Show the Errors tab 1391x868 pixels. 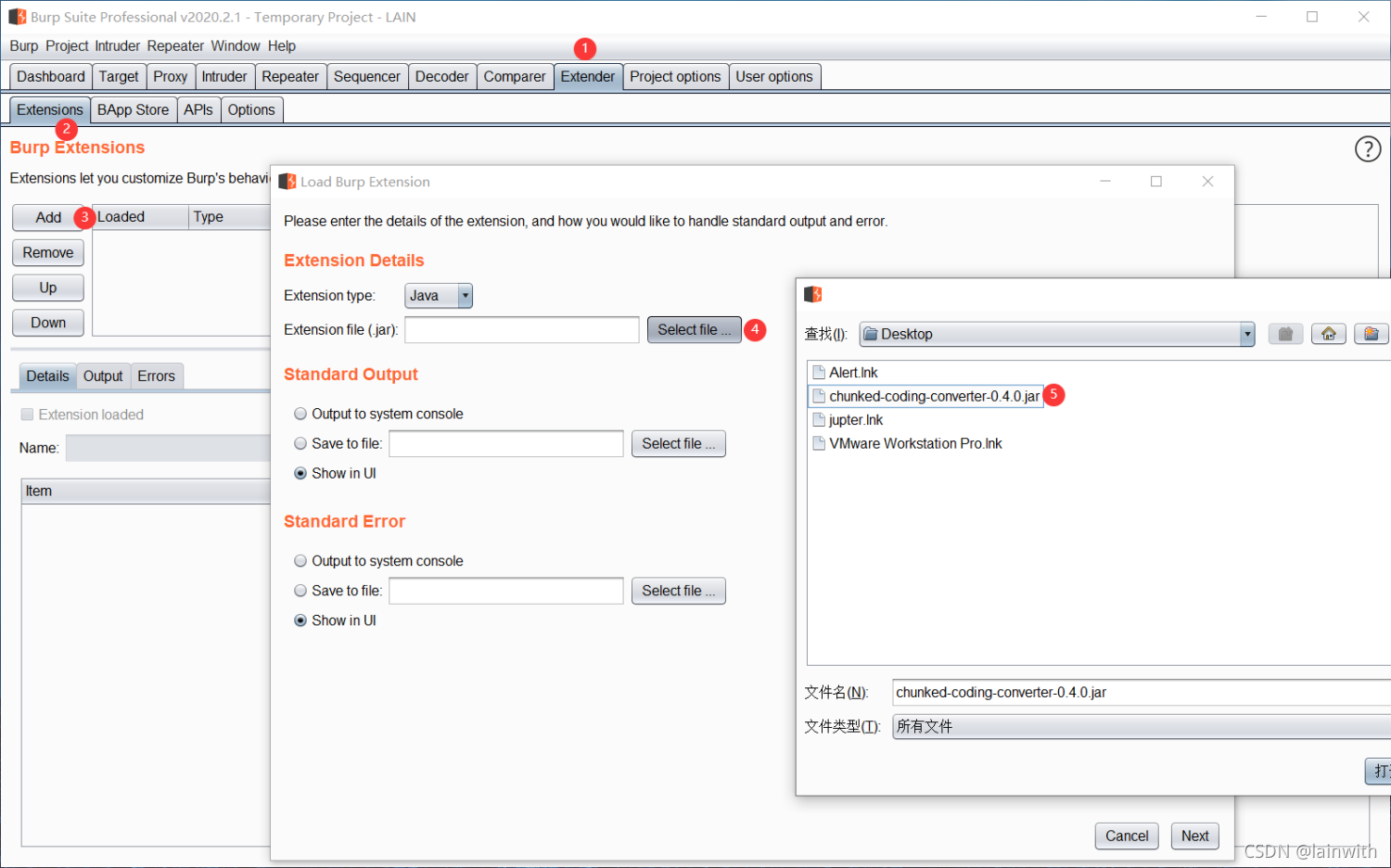point(157,377)
